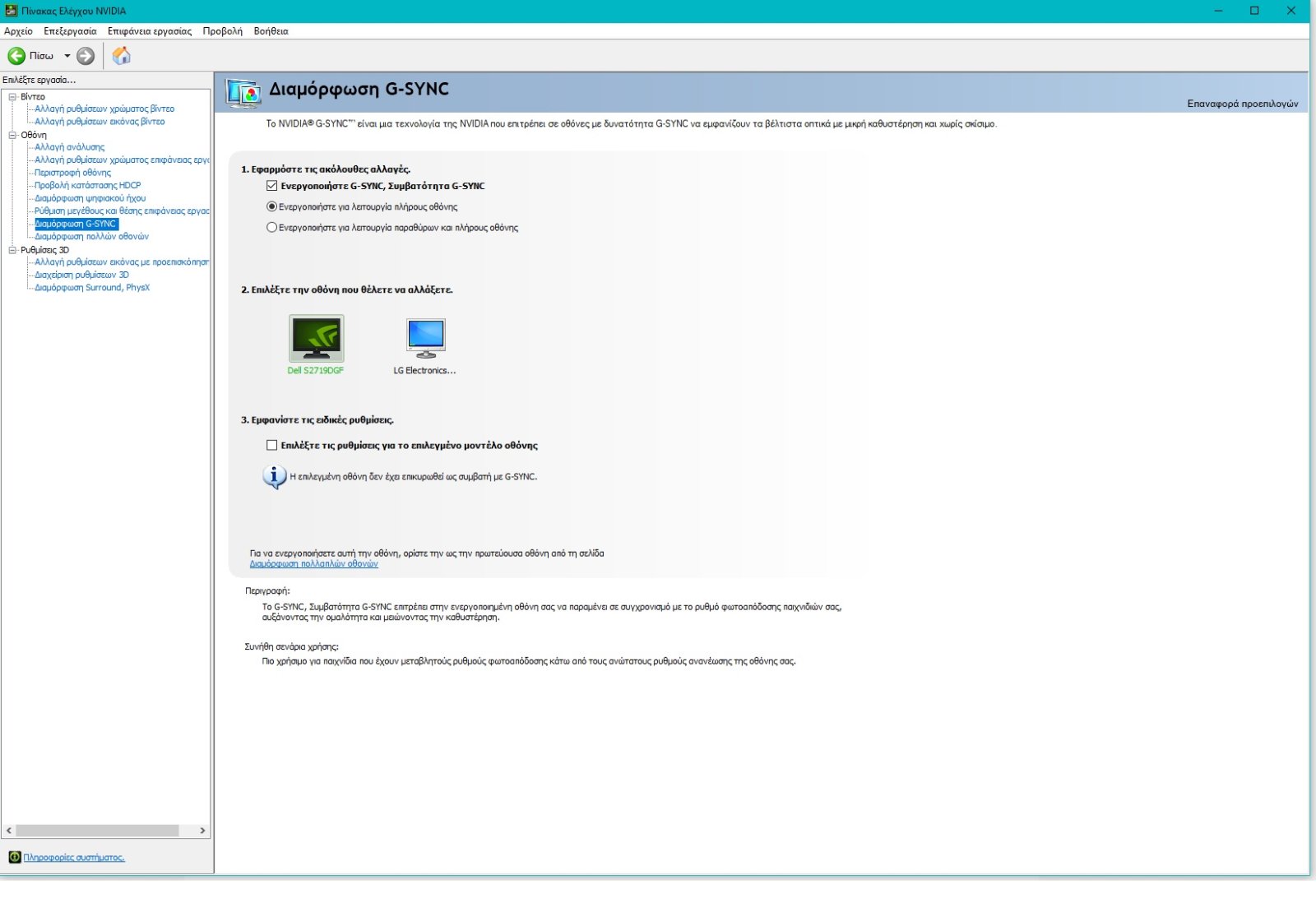Open Διαμόρφωση Surround, PhysX page

click(x=92, y=288)
